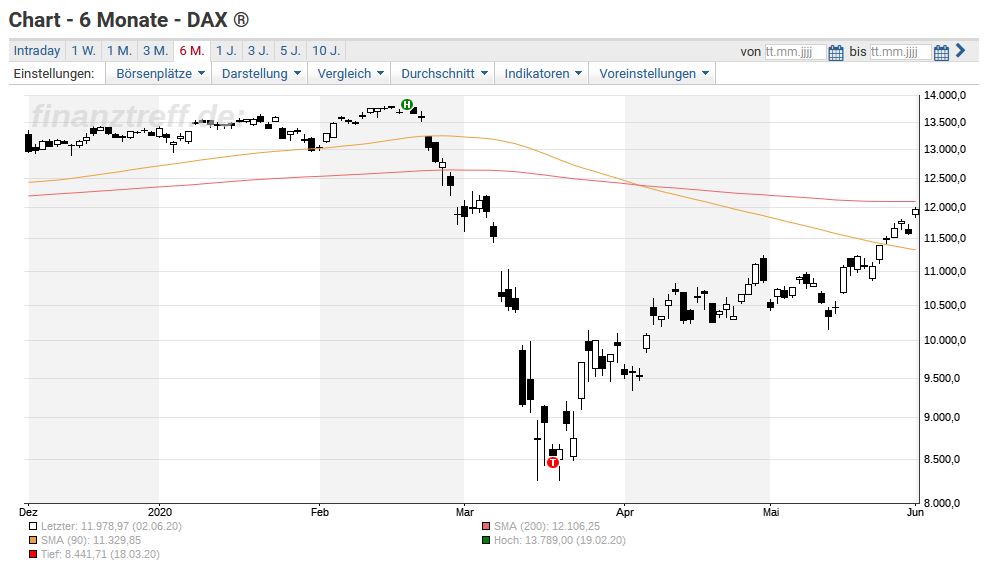This screenshot has height=577, width=990.
Task: Select the 1 W. timeframe tab
Action: (x=83, y=51)
